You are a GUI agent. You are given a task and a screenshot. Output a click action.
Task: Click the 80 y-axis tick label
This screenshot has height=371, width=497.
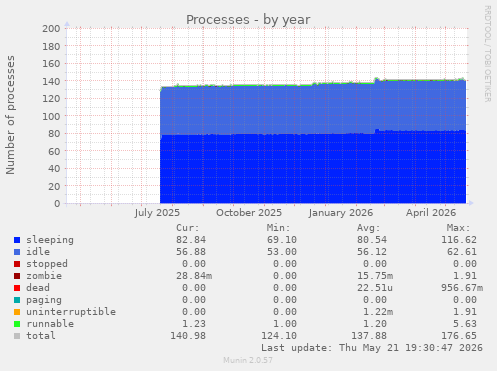[x=54, y=134]
